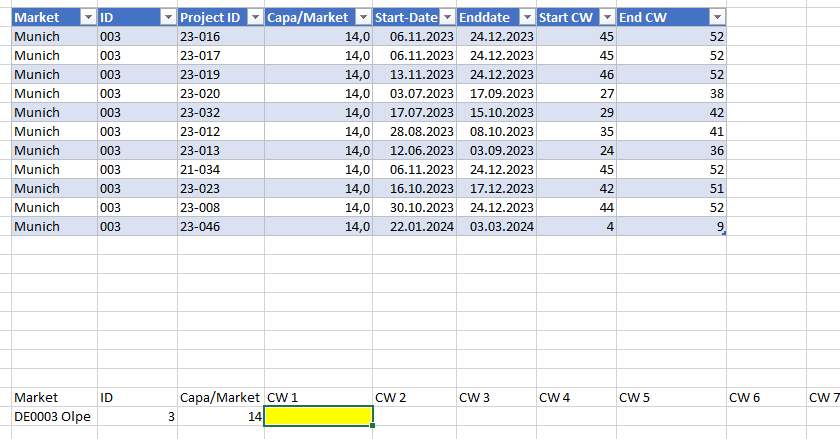The width and height of the screenshot is (840, 439).
Task: Select the Project ID cell 23-012
Action: tap(221, 131)
